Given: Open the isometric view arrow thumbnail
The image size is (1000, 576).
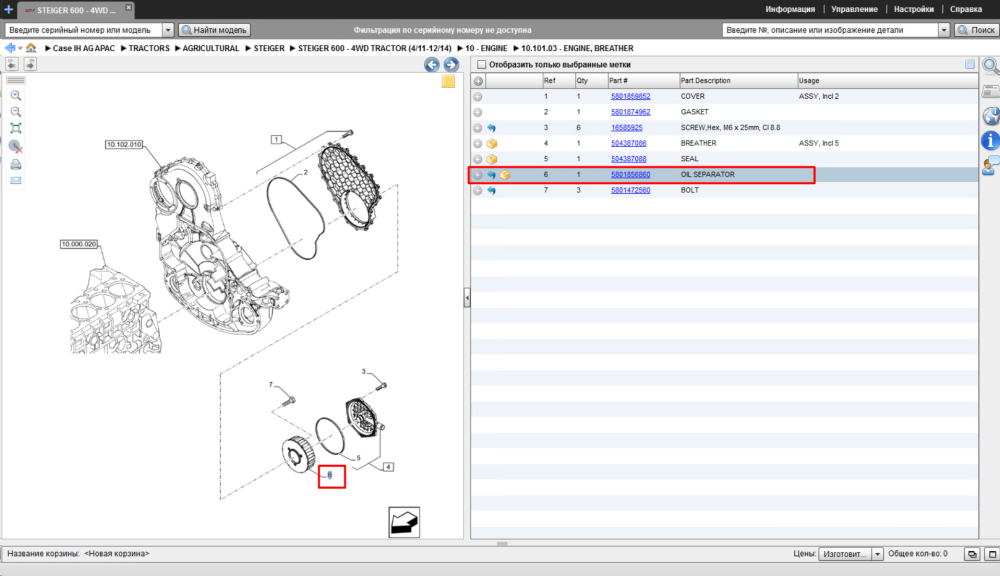Looking at the screenshot, I should [x=404, y=522].
